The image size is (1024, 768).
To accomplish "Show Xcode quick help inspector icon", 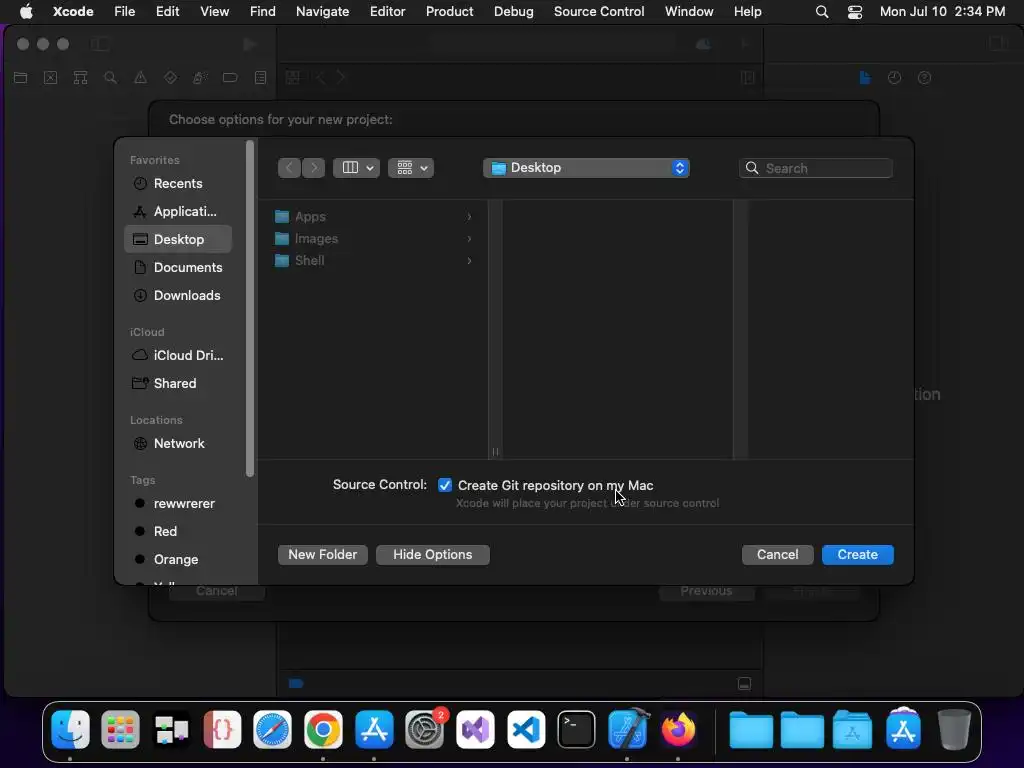I will (x=924, y=78).
